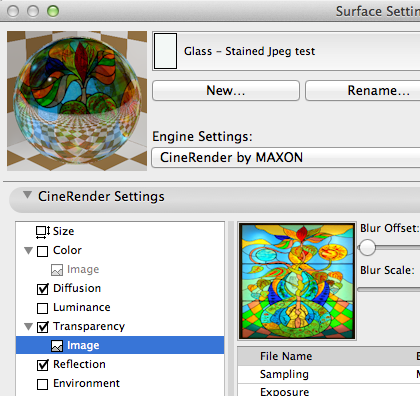Click the Sampling row

point(329,375)
